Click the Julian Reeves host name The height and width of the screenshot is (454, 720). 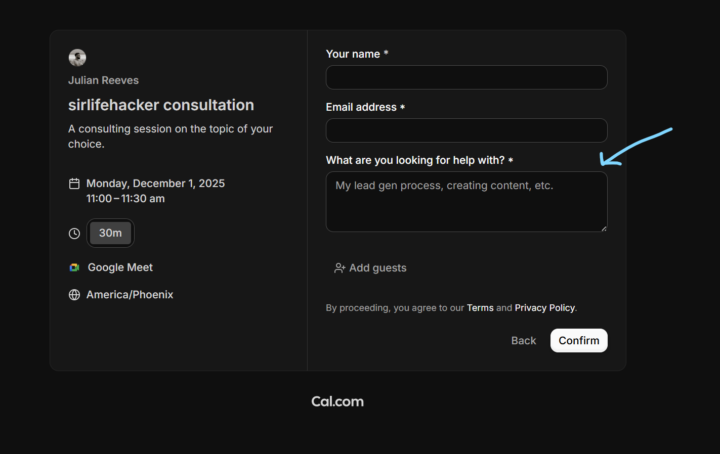tap(103, 80)
